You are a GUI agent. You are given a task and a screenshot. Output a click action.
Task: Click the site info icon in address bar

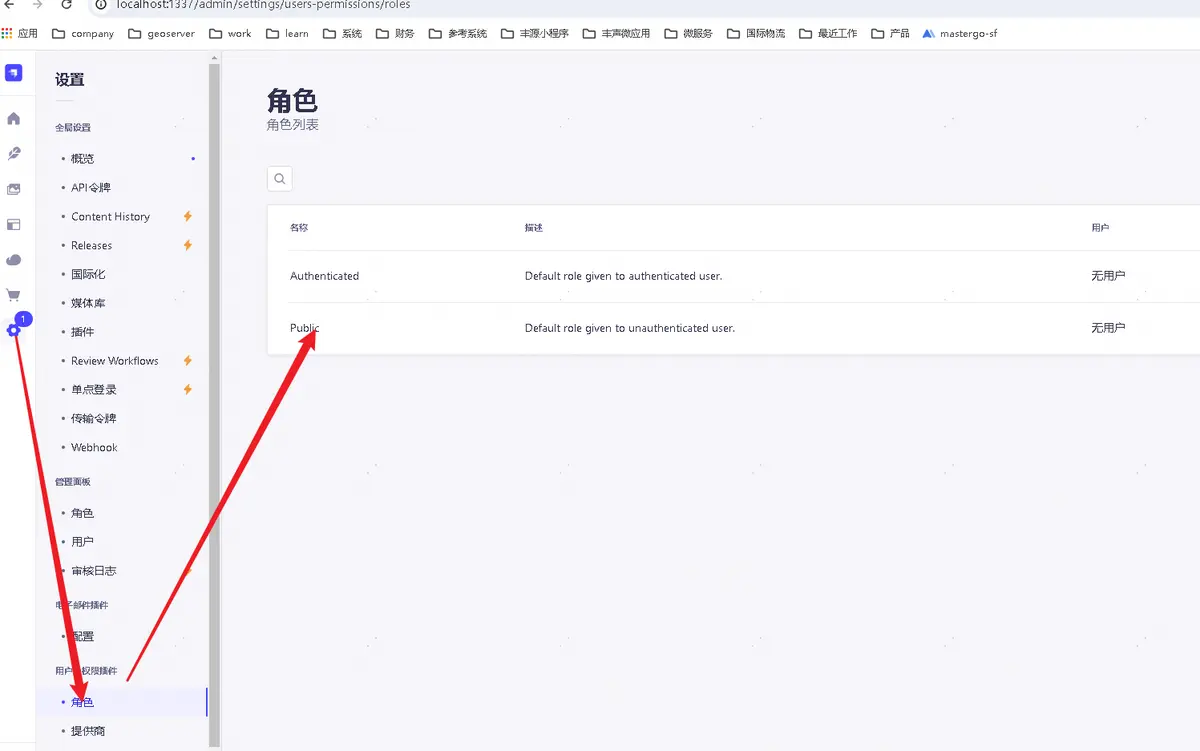coord(100,5)
